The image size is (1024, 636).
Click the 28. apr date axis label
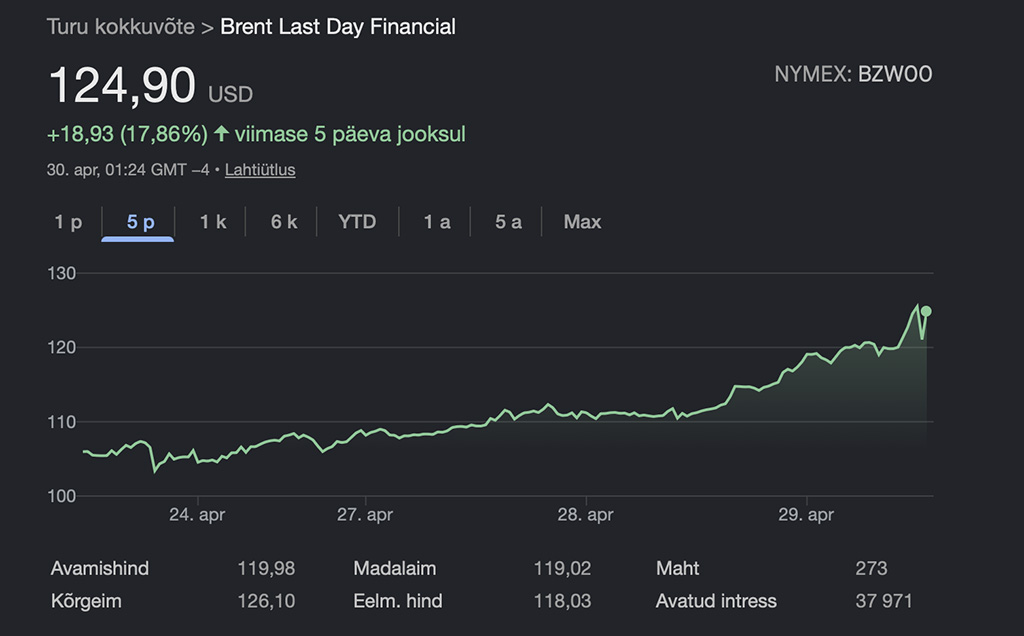coord(585,516)
